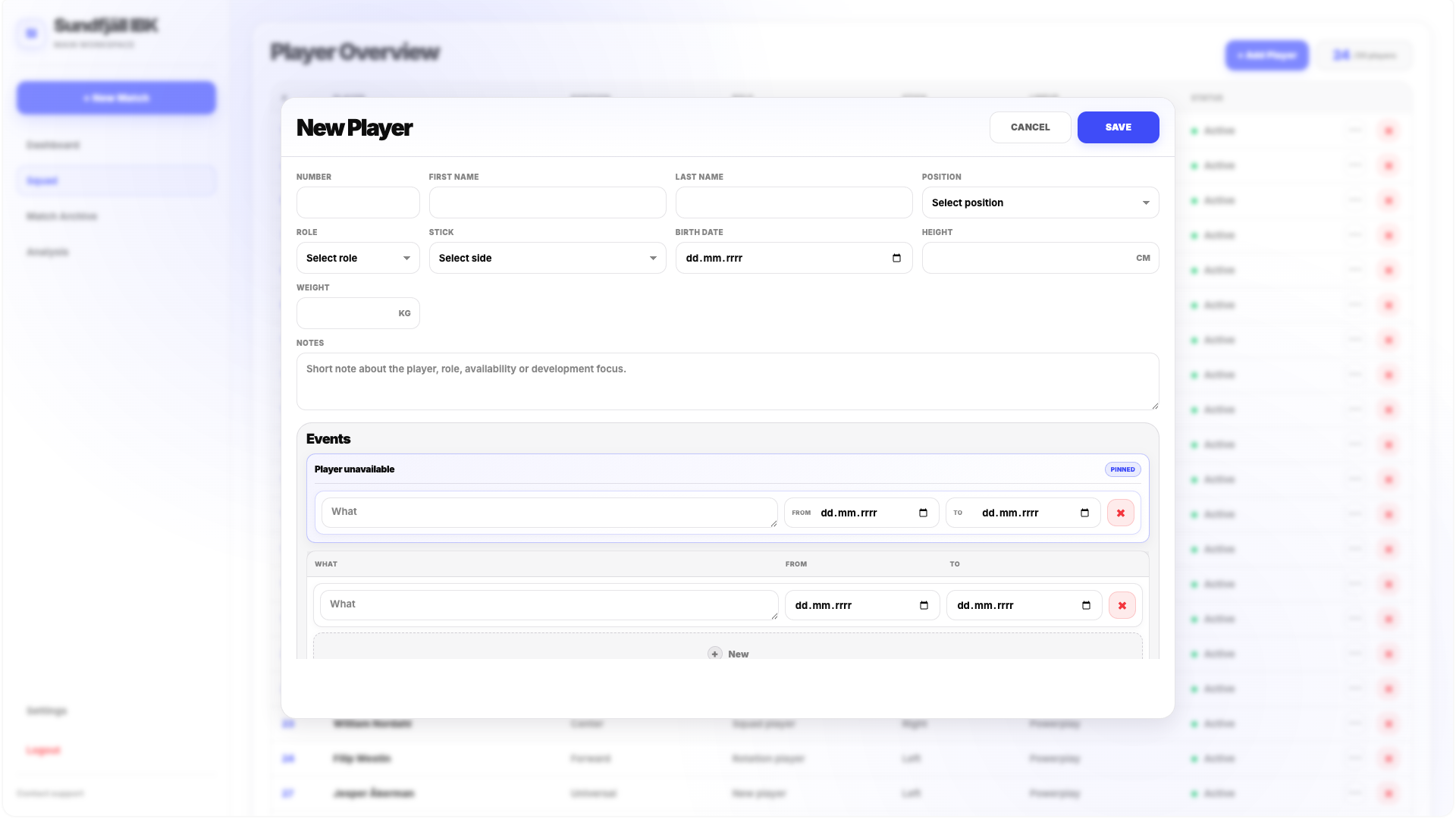Click the New Player dialog title
The width and height of the screenshot is (1456, 819).
coord(354,127)
